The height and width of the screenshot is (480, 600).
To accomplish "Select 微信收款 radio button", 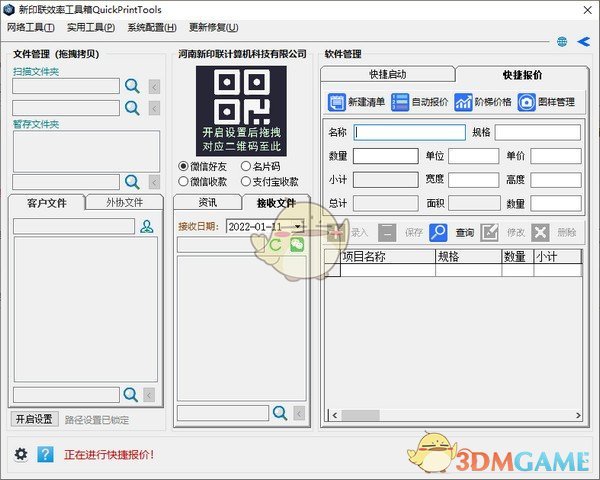I will tap(183, 181).
